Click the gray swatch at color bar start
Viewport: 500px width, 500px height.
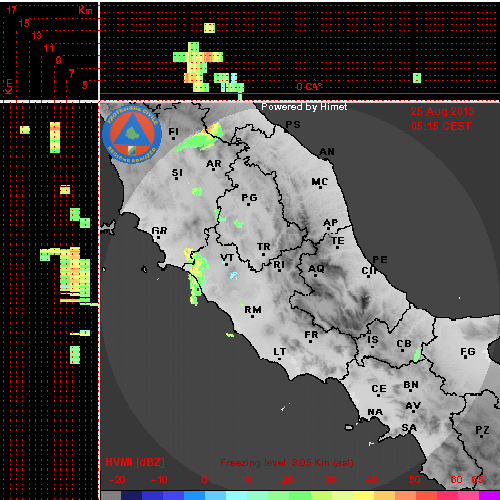pyautogui.click(x=111, y=495)
